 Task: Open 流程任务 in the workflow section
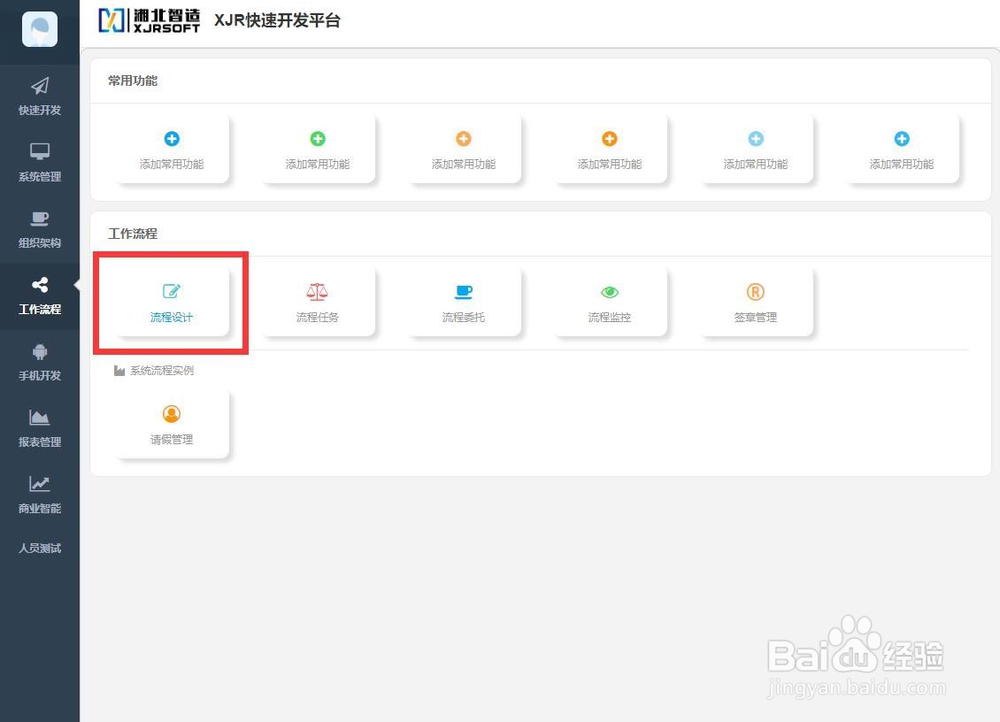pyautogui.click(x=317, y=301)
